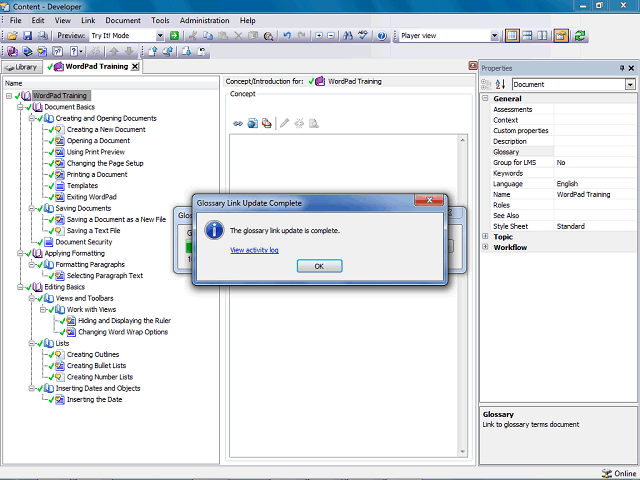Click the Save All icon
Image resolution: width=640 pixels, height=480 pixels.
pos(42,36)
